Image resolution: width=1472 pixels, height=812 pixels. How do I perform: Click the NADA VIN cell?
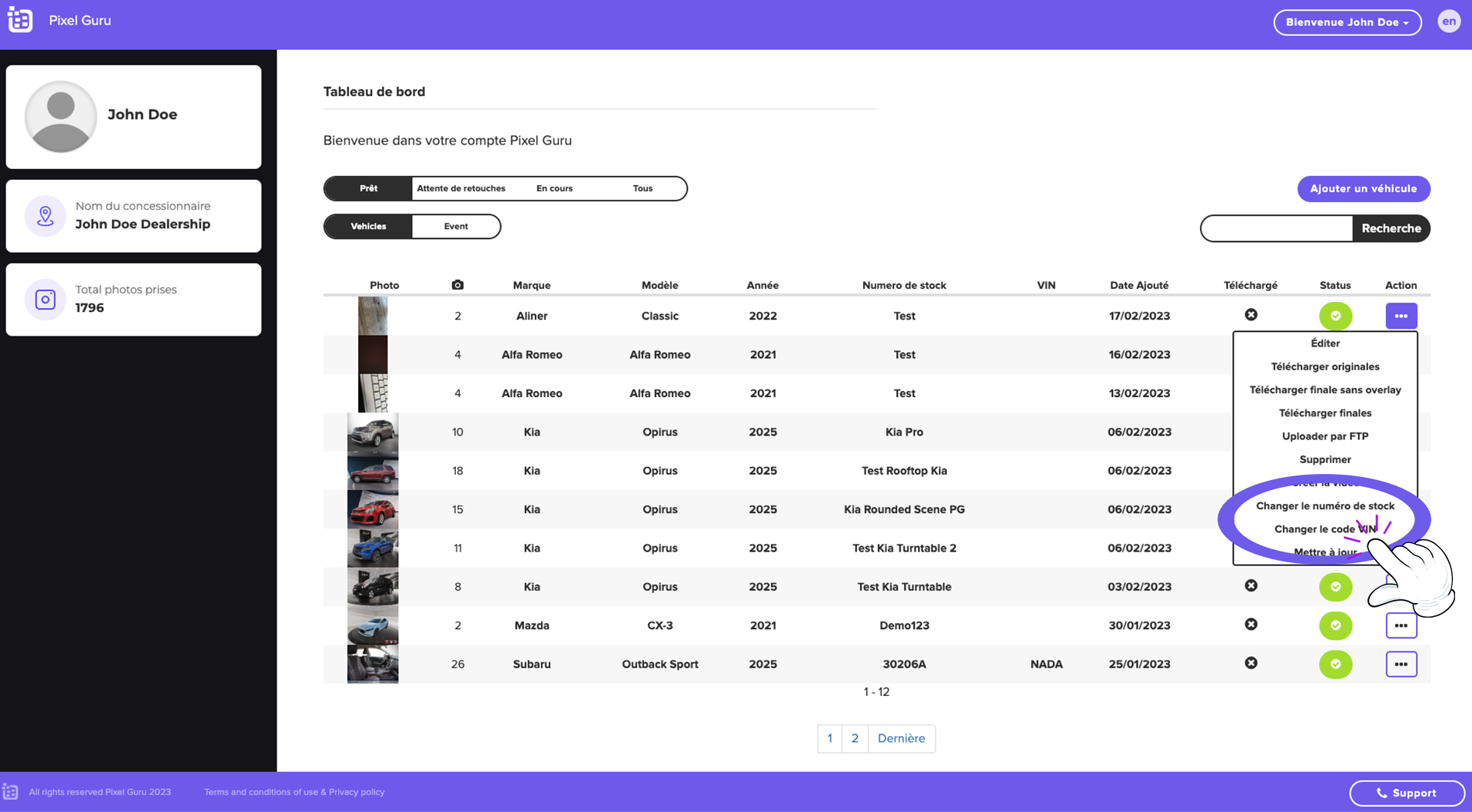click(x=1046, y=665)
